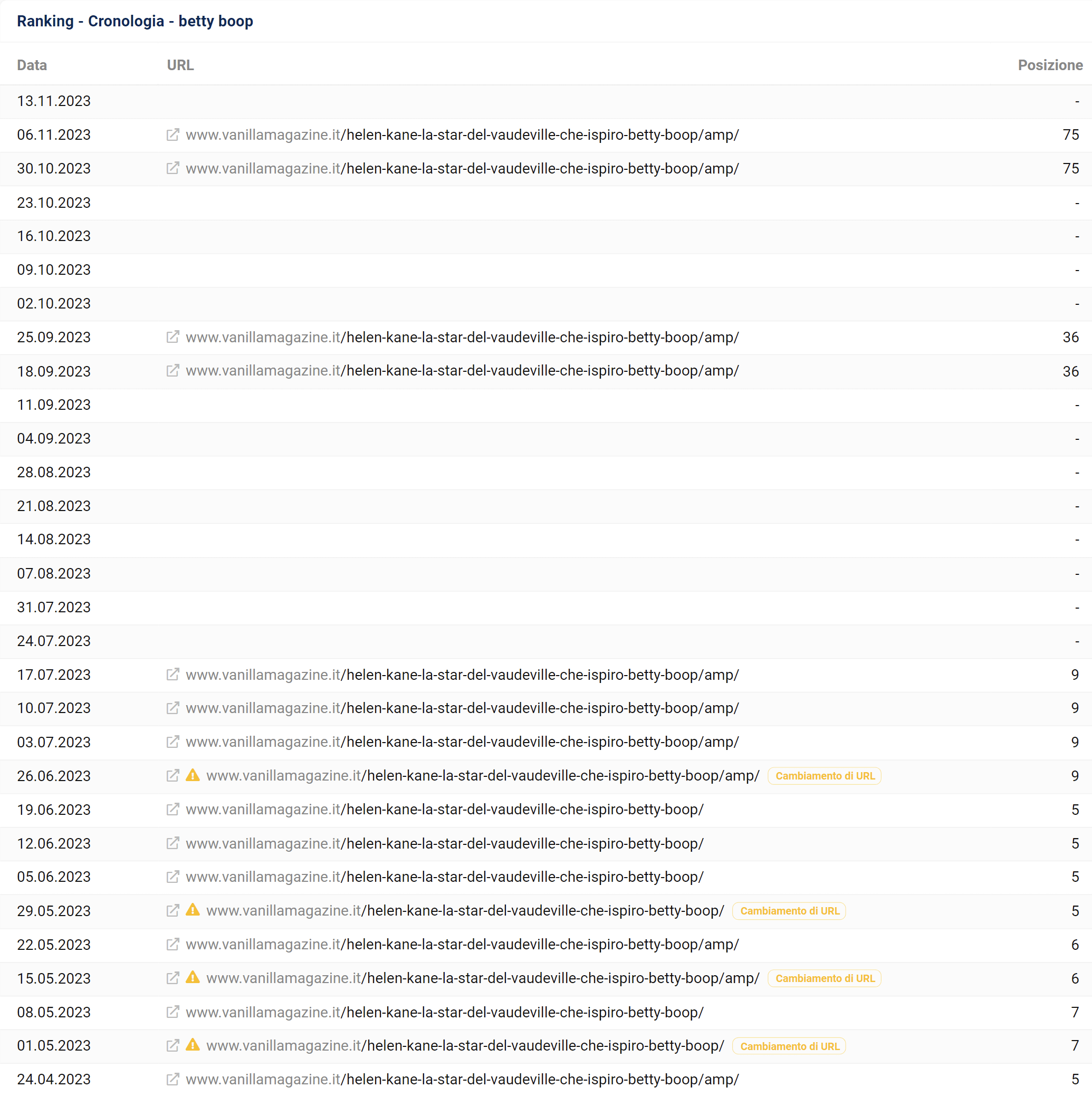Select the date cell 13.11.2023
This screenshot has height=1097, width=1092.
click(54, 101)
